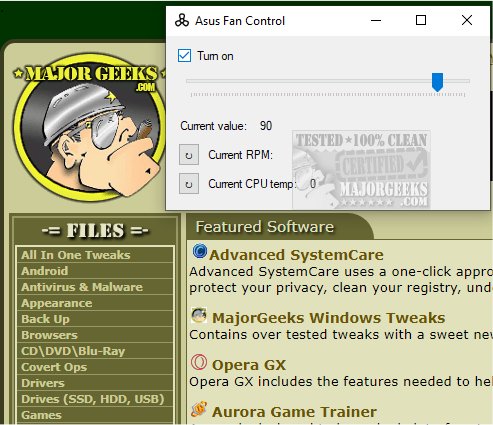This screenshot has width=493, height=425.
Task: Click the MajorGeeks mascot logo
Action: (x=89, y=128)
